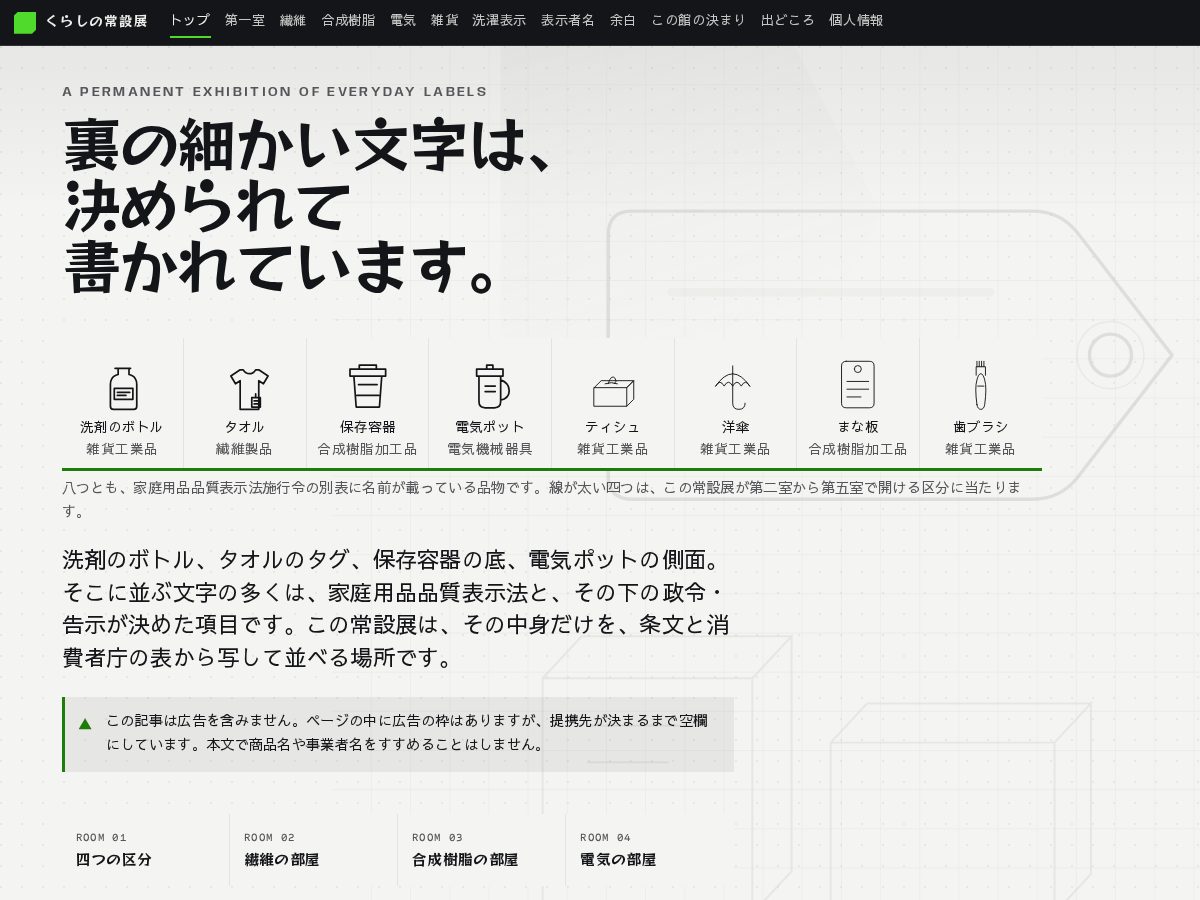The height and width of the screenshot is (900, 1200).
Task: Open the 出どころ nav item
Action: [x=788, y=20]
